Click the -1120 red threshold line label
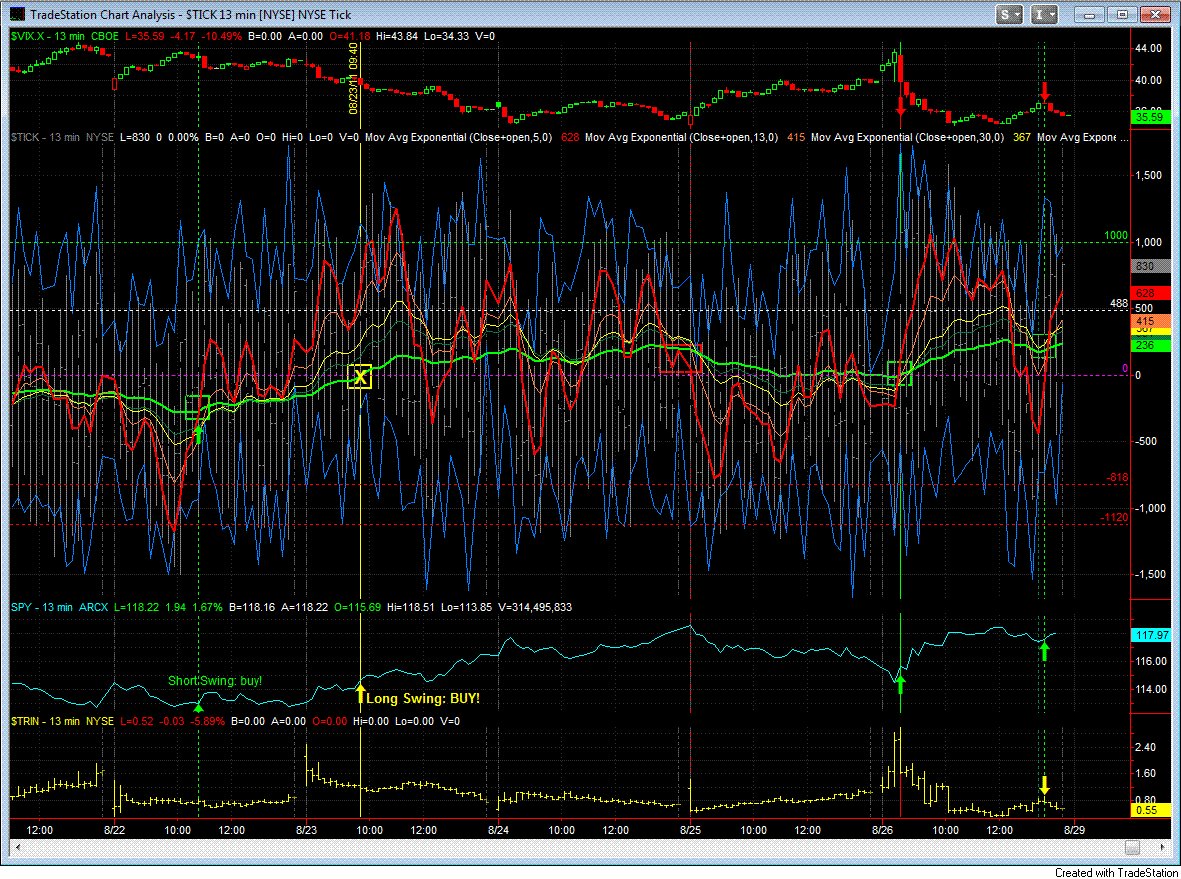The height and width of the screenshot is (879, 1181). tap(1115, 517)
